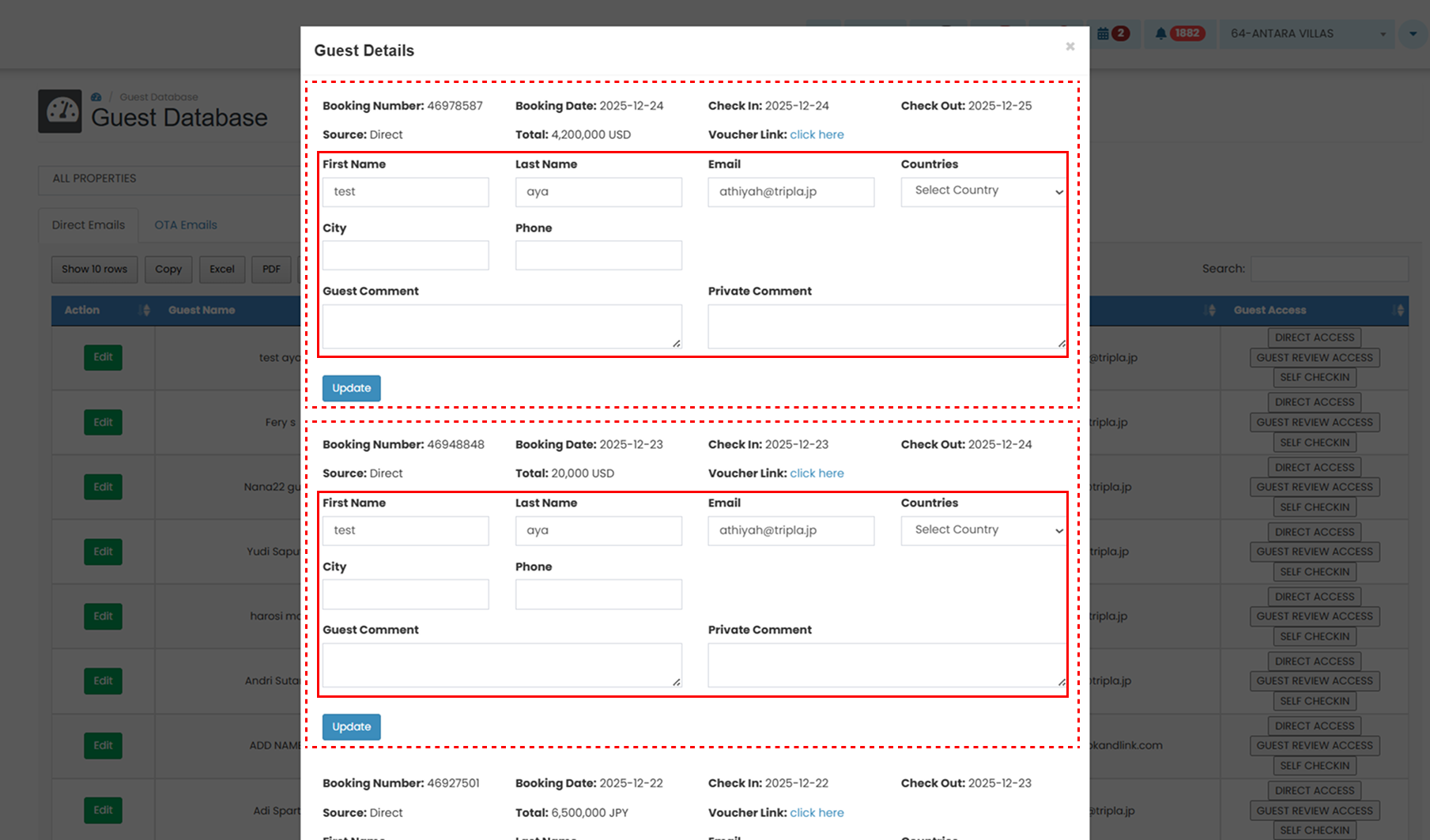Edit the test aya guest record
The height and width of the screenshot is (840, 1430).
click(x=103, y=357)
